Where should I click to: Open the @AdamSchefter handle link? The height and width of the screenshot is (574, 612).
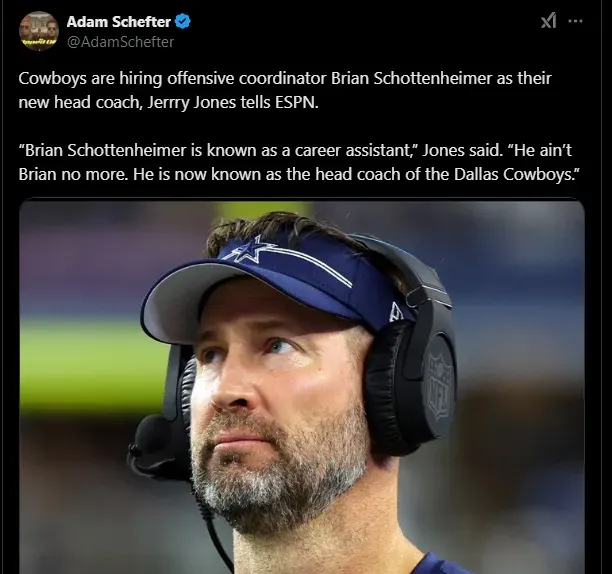click(x=121, y=42)
